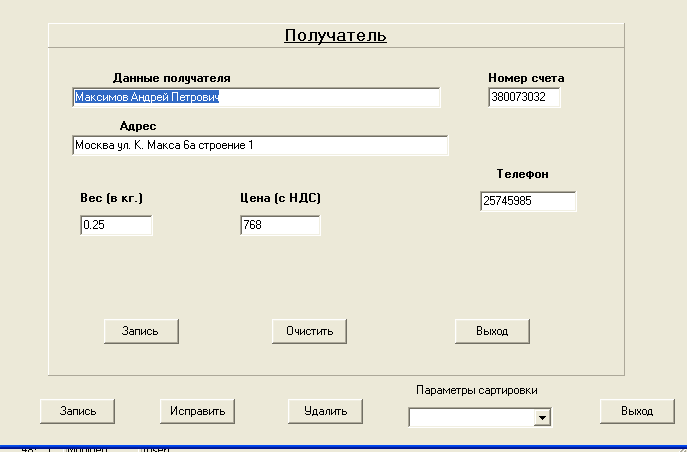Click the Телефон input field
Screen dimensions: 689x452
pyautogui.click(x=528, y=201)
